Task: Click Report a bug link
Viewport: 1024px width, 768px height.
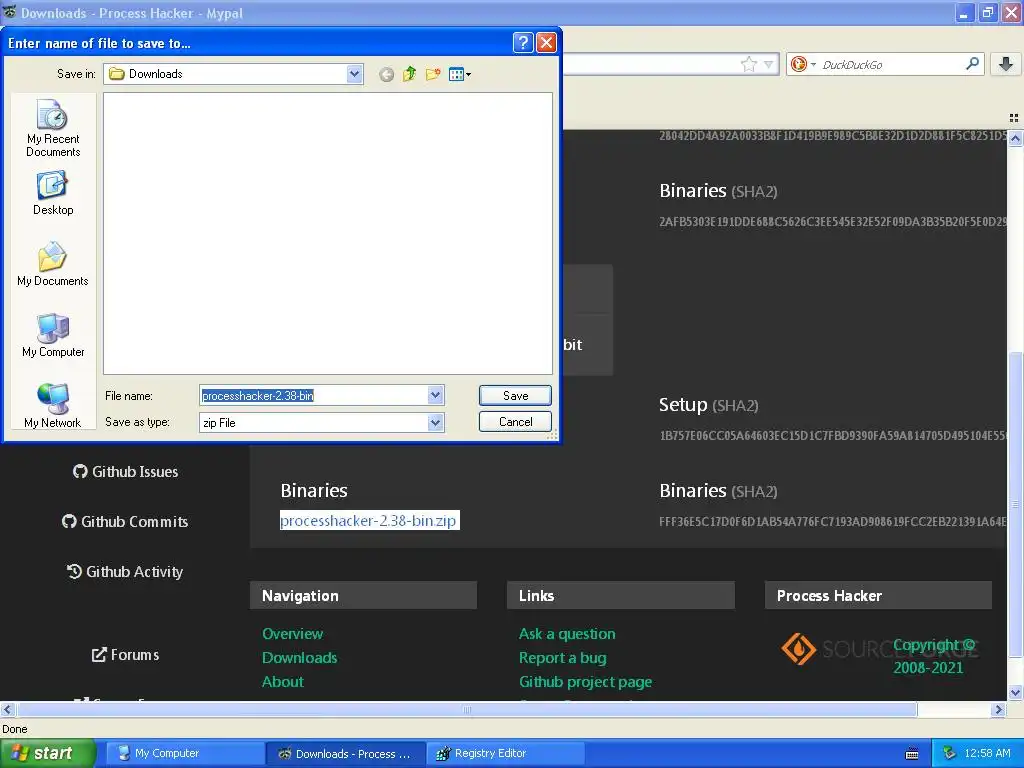Action: 562,658
